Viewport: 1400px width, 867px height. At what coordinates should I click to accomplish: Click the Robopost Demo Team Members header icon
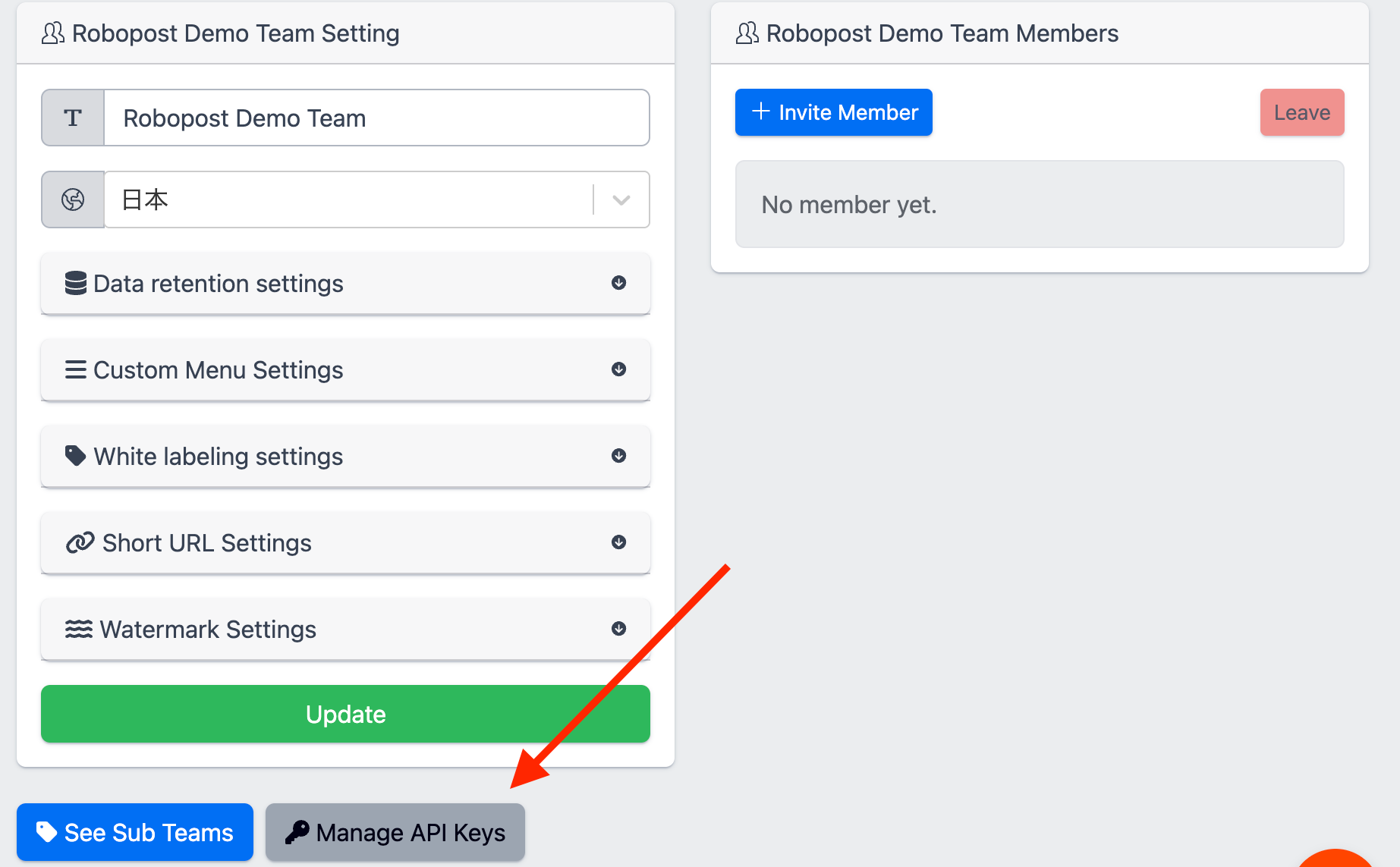[747, 33]
